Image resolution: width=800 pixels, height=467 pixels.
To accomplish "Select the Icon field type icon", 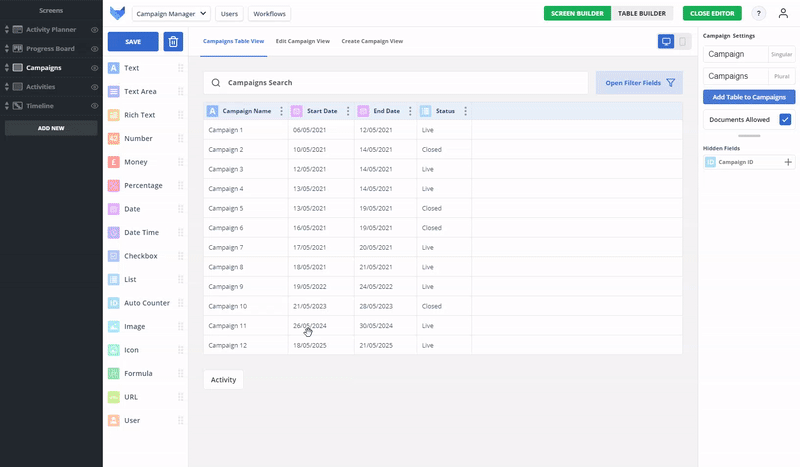I will click(114, 350).
